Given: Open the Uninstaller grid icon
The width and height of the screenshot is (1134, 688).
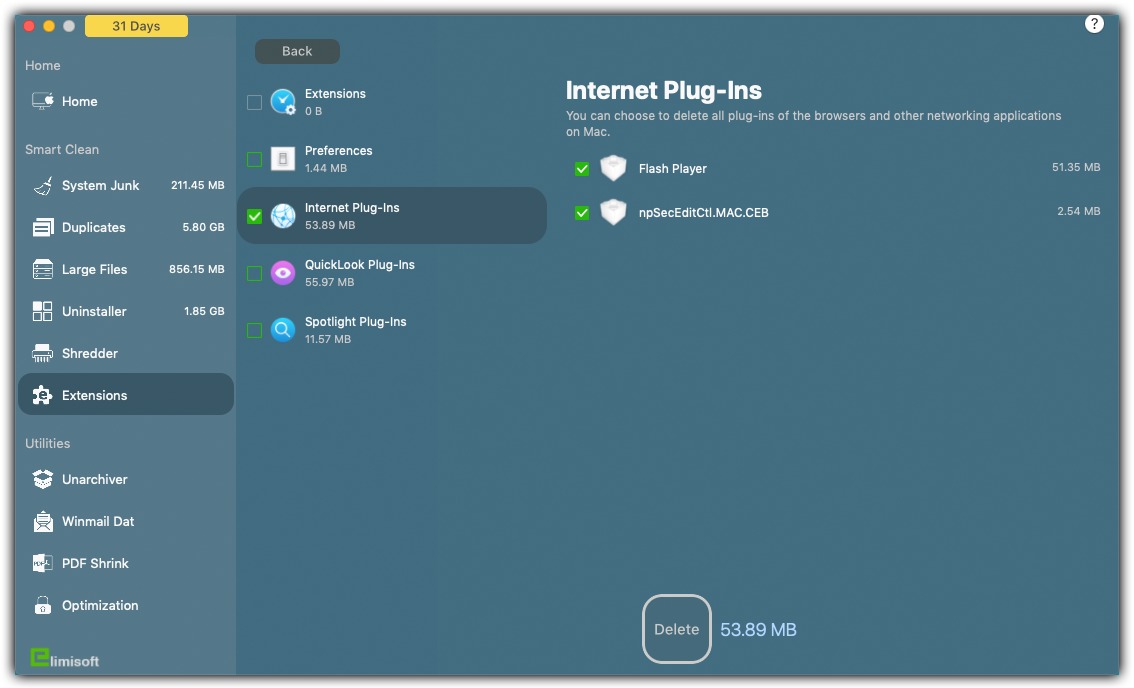Looking at the screenshot, I should tap(43, 312).
